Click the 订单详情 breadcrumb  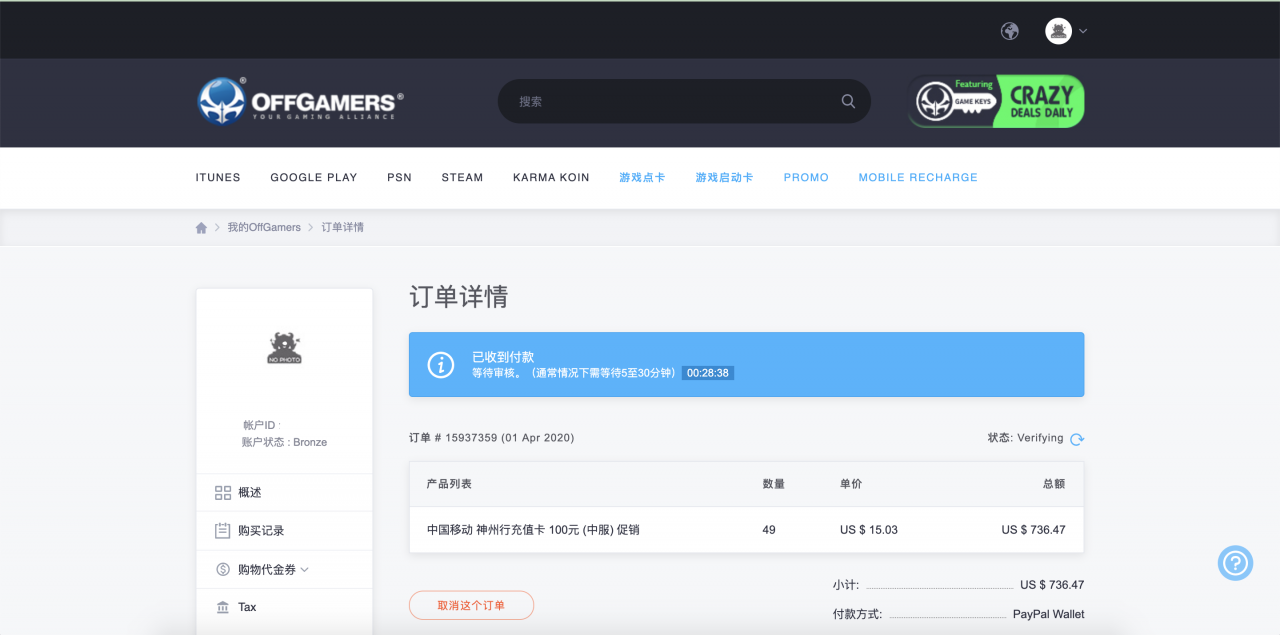343,227
